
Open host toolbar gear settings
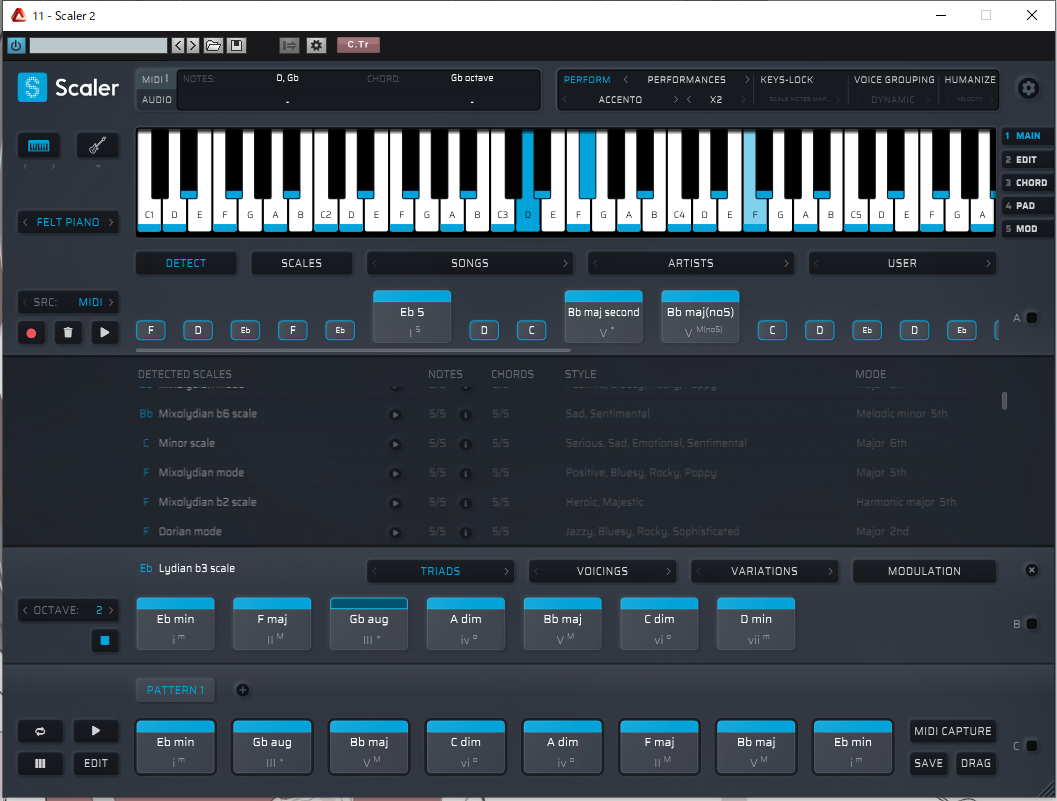pos(317,45)
